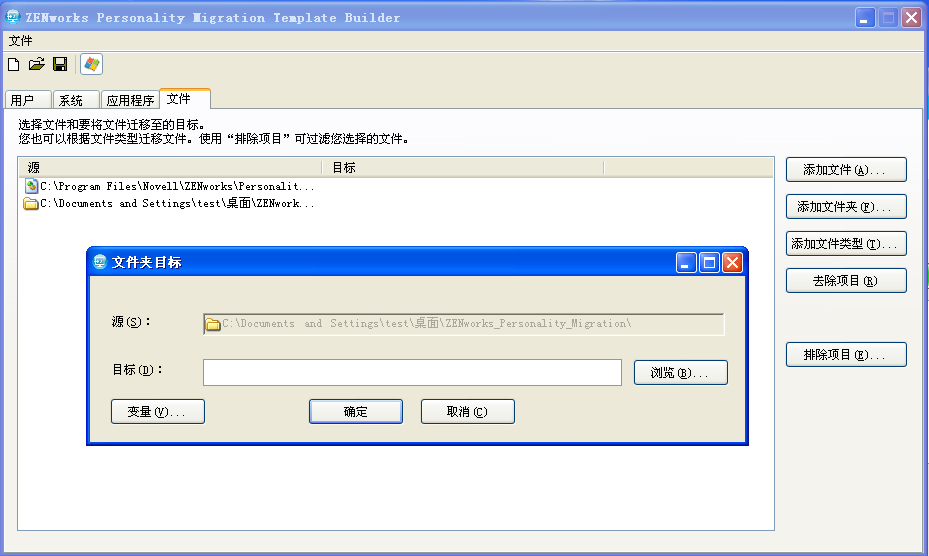Click the 添加文件类型(T)... button
The width and height of the screenshot is (929, 556).
(846, 244)
